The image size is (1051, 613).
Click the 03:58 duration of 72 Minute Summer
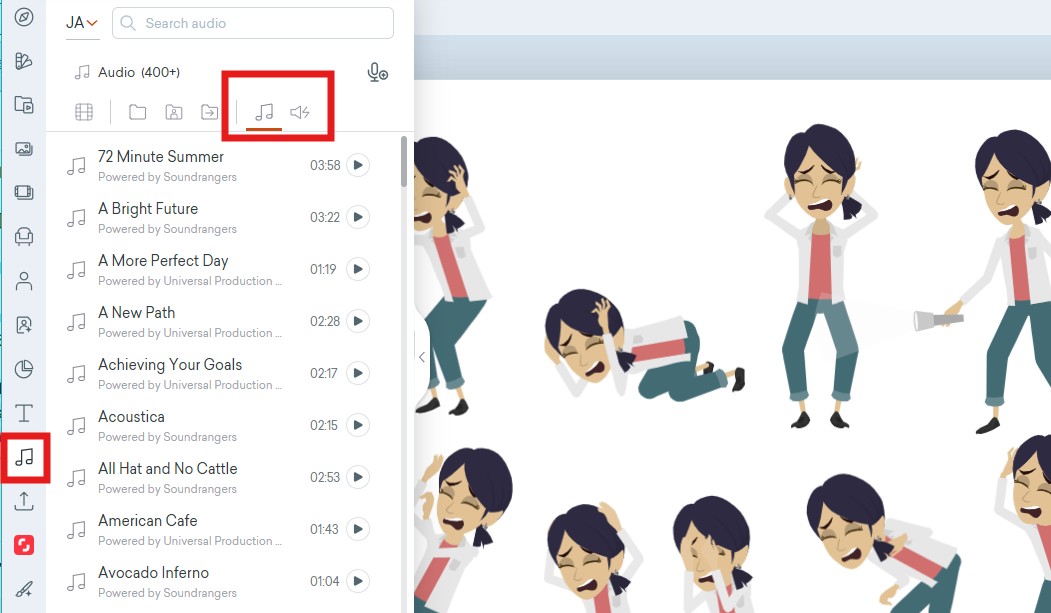pyautogui.click(x=325, y=165)
